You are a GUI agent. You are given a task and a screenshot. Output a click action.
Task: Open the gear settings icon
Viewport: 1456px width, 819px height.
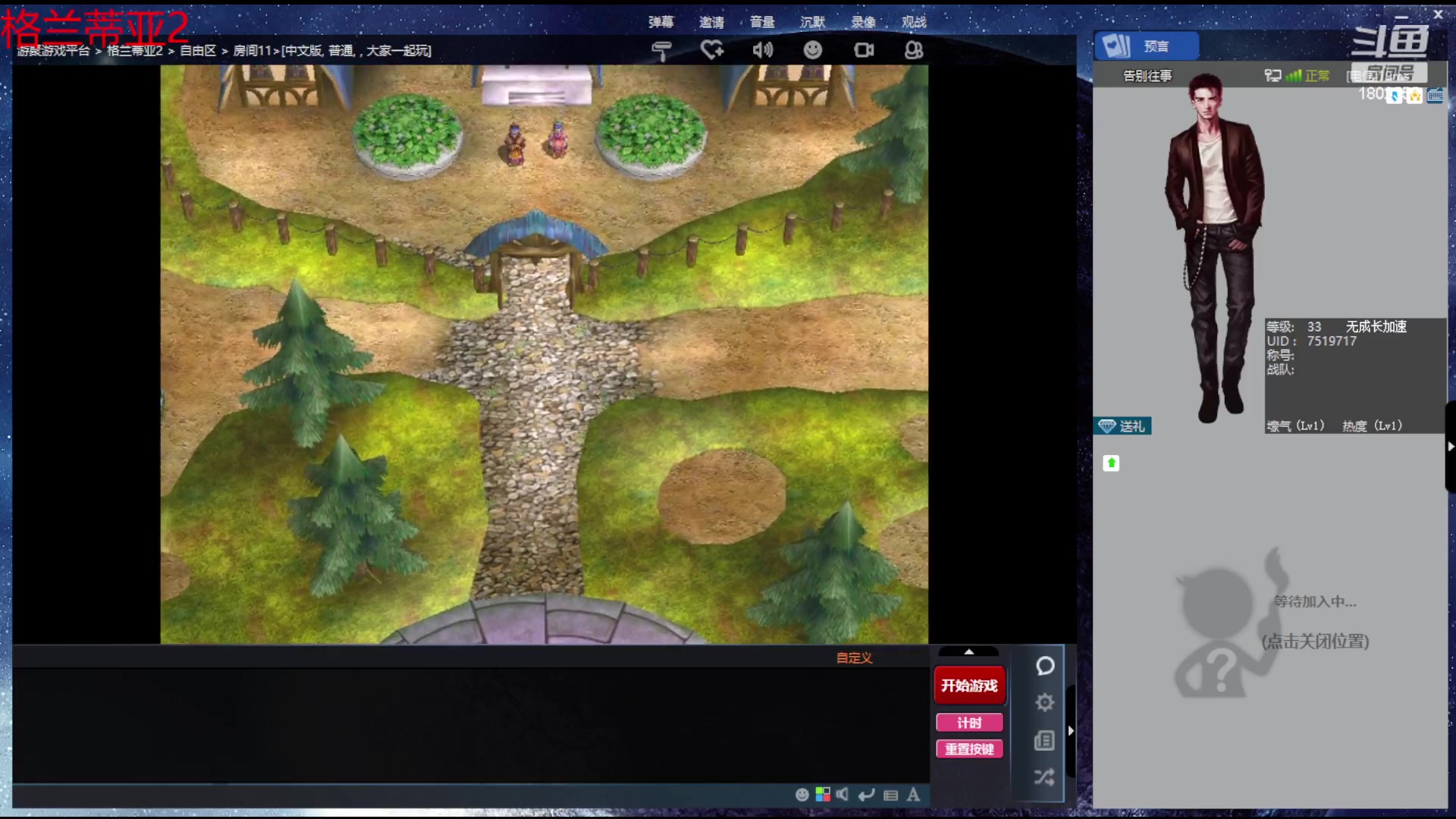pos(1045,703)
